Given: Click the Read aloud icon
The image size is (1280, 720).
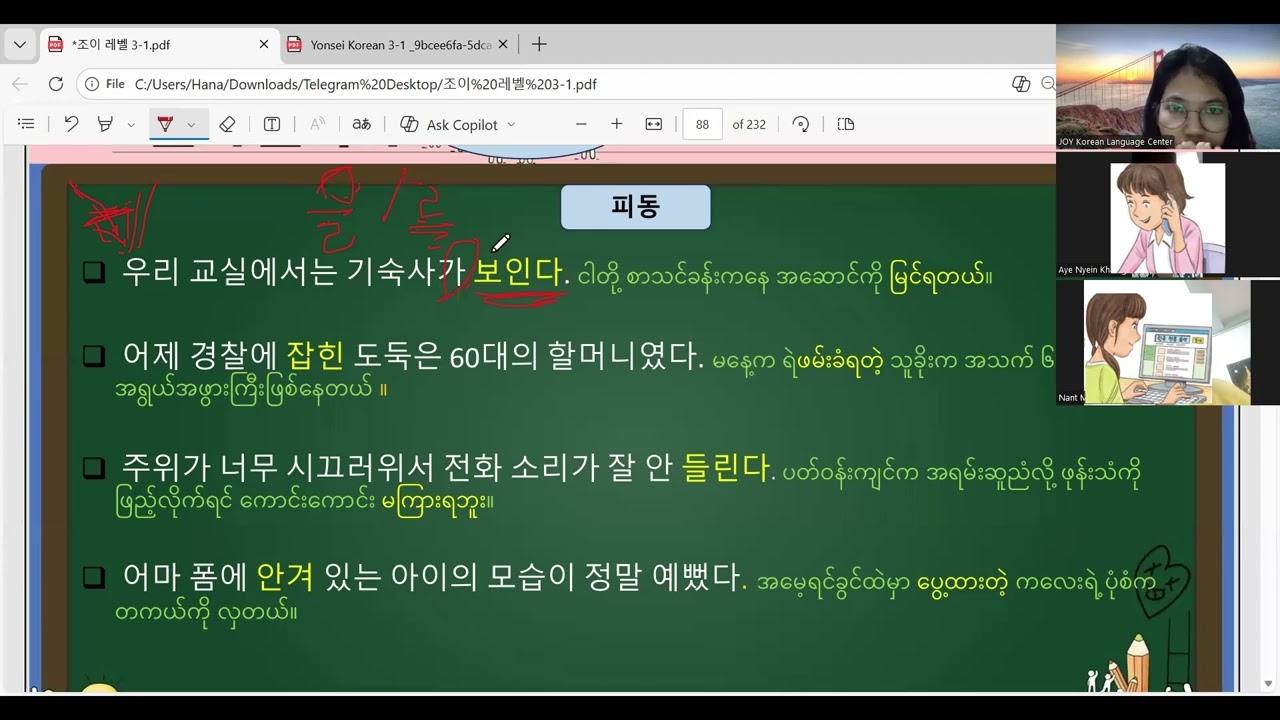Looking at the screenshot, I should point(318,124).
